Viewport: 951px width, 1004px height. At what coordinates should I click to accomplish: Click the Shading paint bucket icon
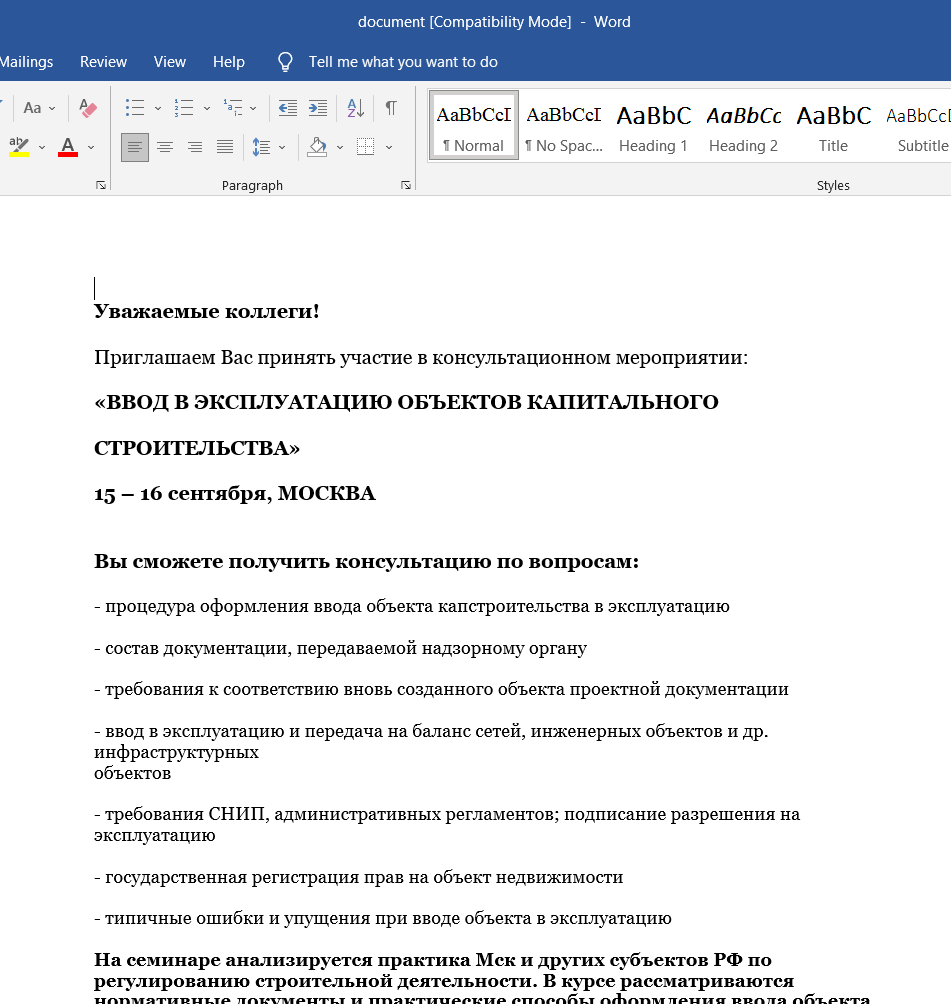click(317, 147)
